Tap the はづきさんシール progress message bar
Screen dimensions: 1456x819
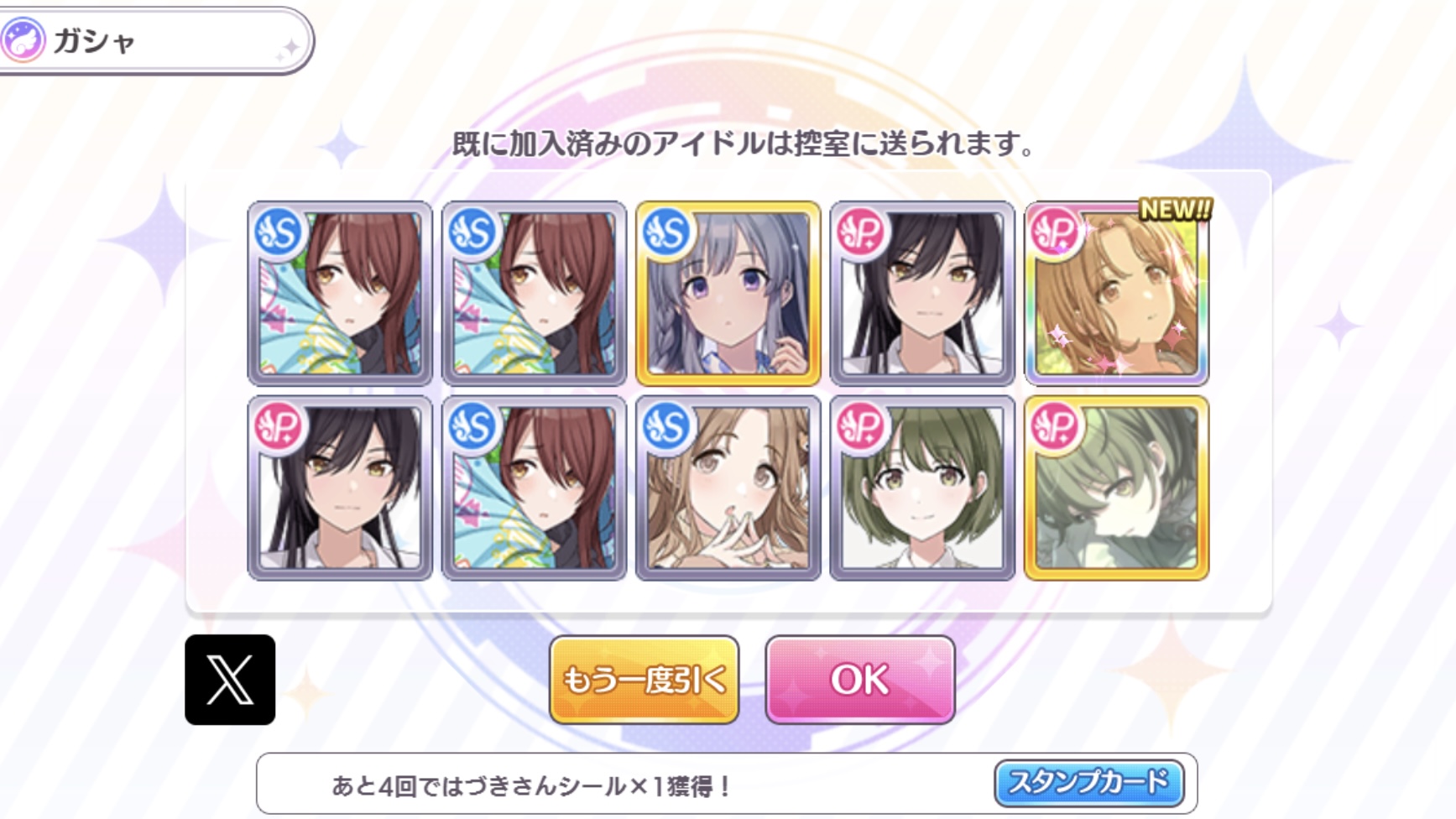tap(727, 784)
